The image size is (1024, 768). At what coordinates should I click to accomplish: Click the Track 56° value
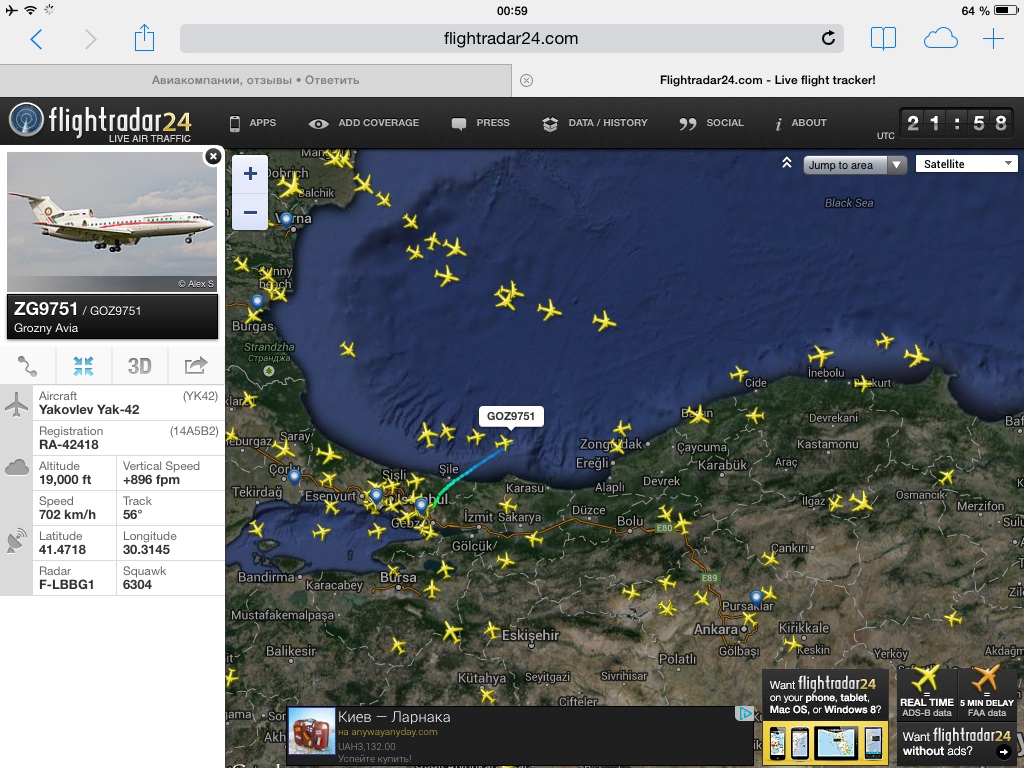coord(133,515)
